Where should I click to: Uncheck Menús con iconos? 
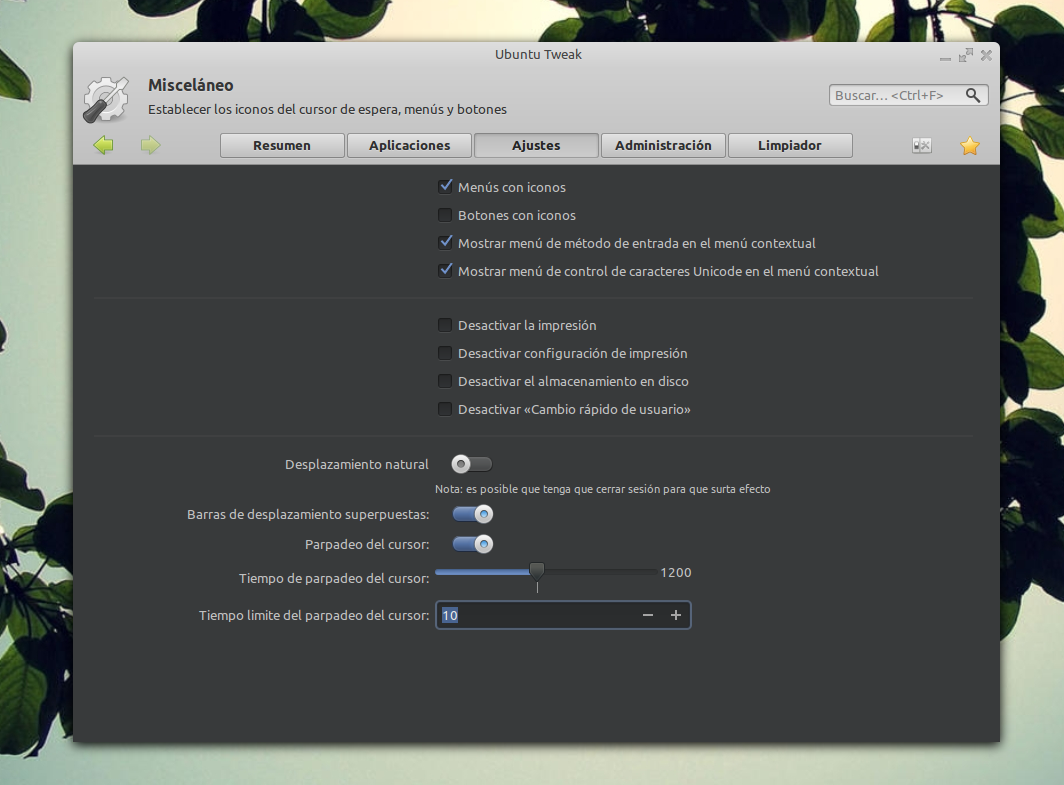pyautogui.click(x=445, y=187)
